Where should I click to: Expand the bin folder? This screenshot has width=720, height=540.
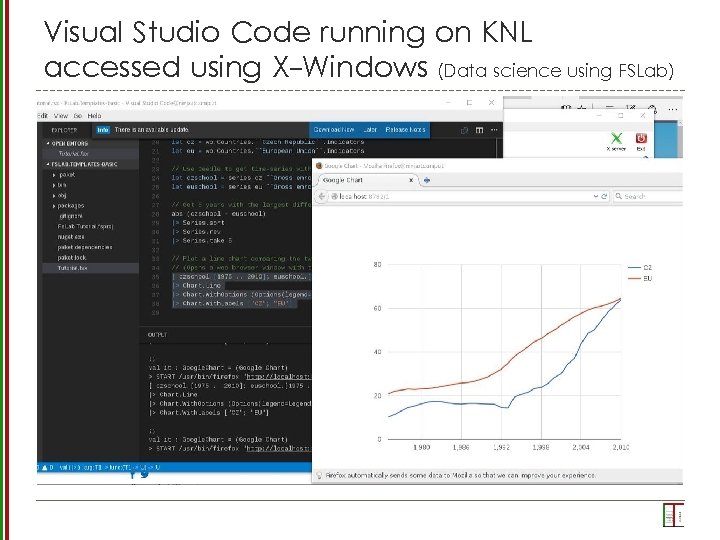coord(54,186)
